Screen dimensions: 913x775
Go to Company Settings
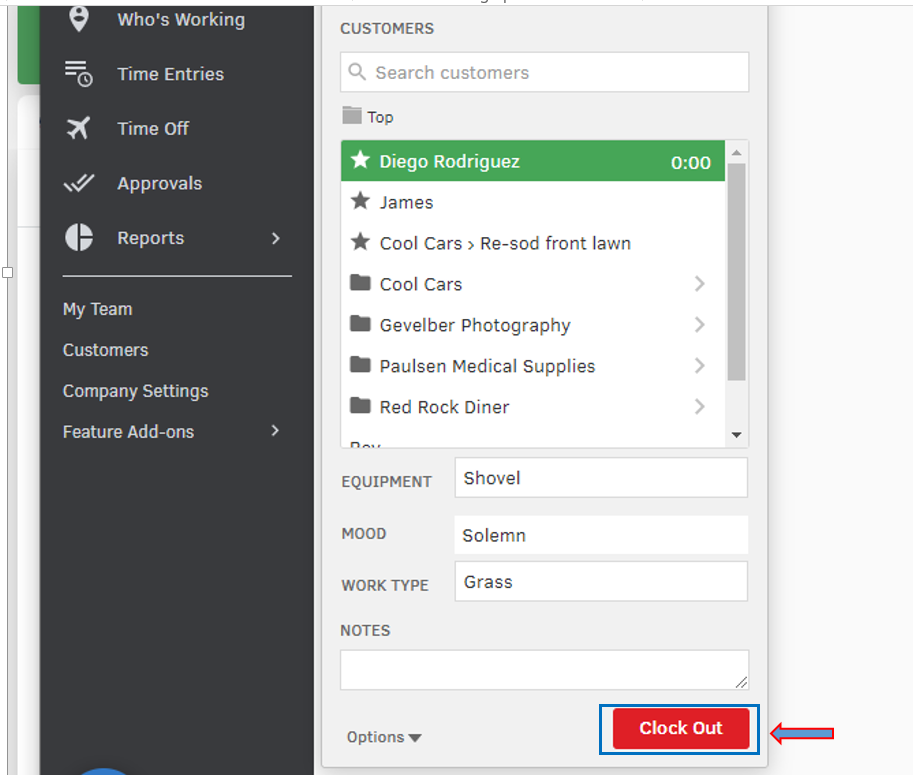click(135, 391)
